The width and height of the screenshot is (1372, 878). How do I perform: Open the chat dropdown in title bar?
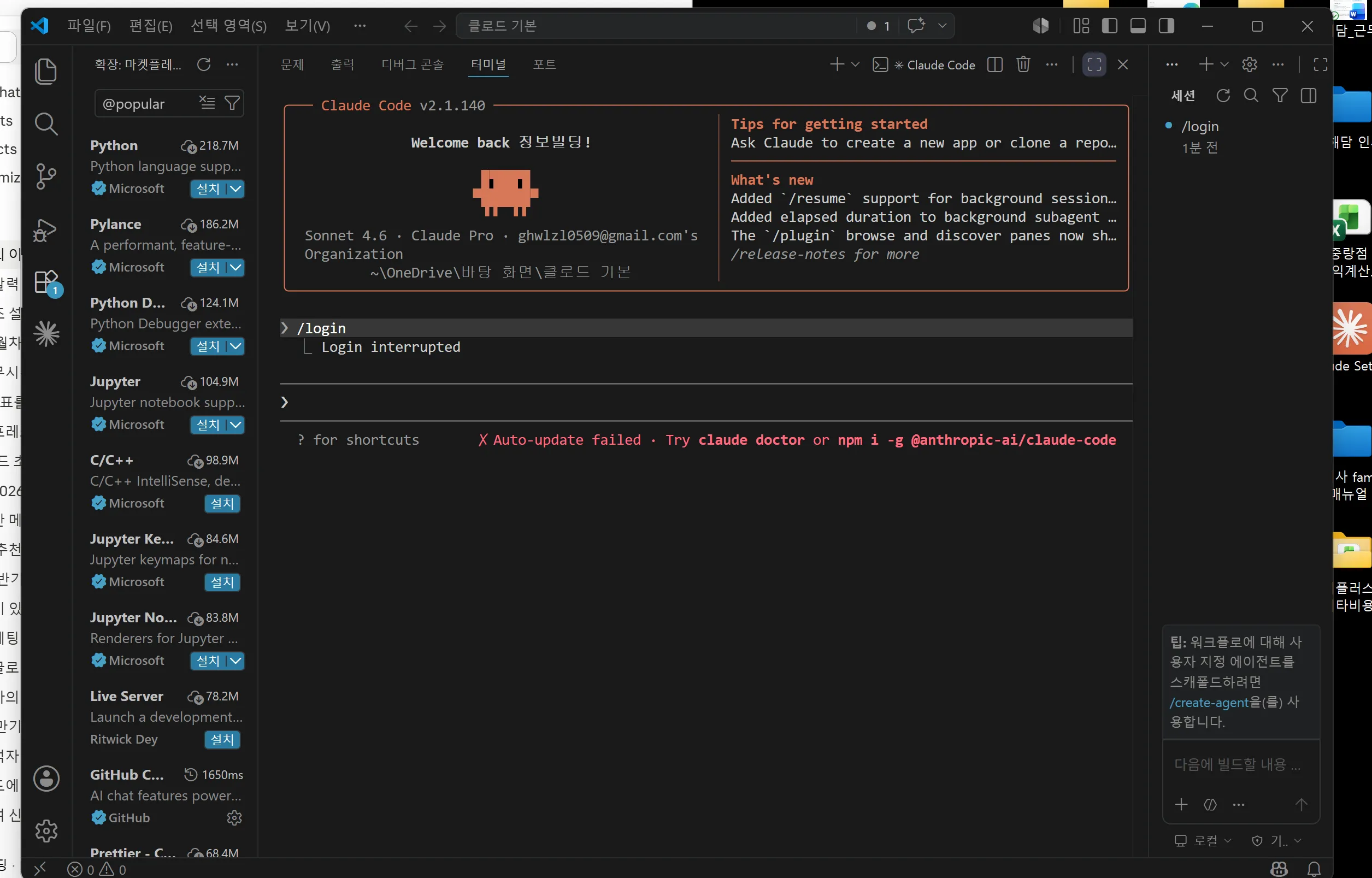[x=942, y=26]
